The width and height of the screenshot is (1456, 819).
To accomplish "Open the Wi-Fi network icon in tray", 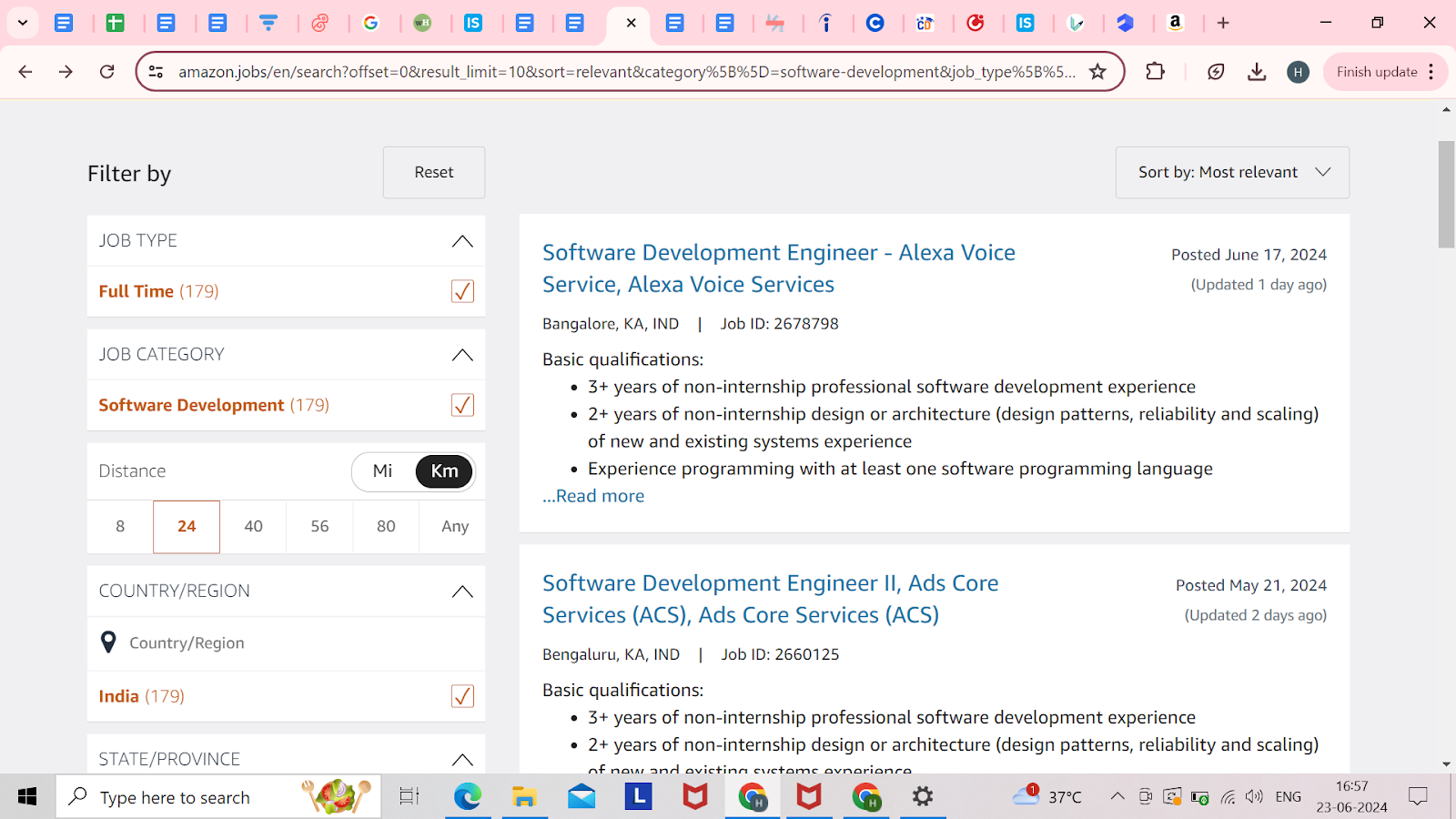I will [x=1228, y=797].
